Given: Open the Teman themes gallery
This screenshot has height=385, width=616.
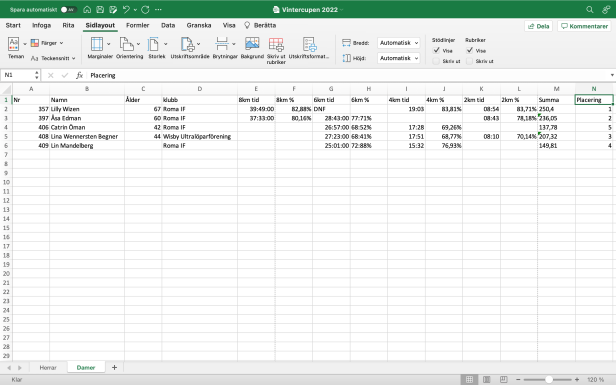Looking at the screenshot, I should tap(16, 48).
